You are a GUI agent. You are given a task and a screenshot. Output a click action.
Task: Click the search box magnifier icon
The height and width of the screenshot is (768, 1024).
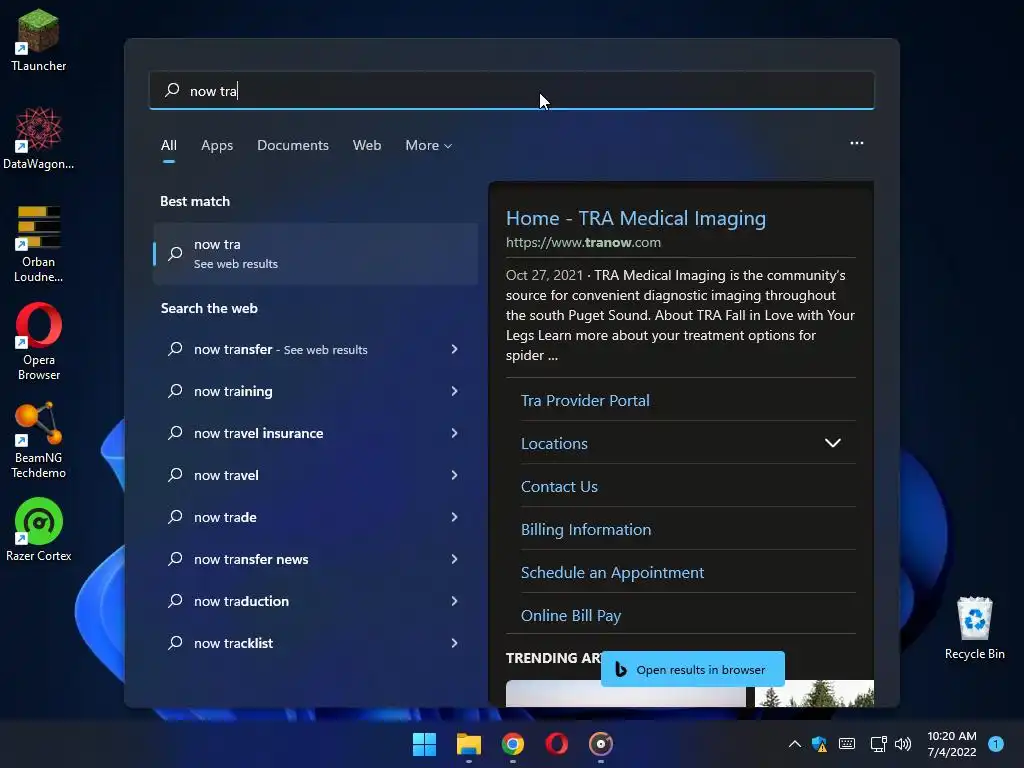tap(172, 90)
